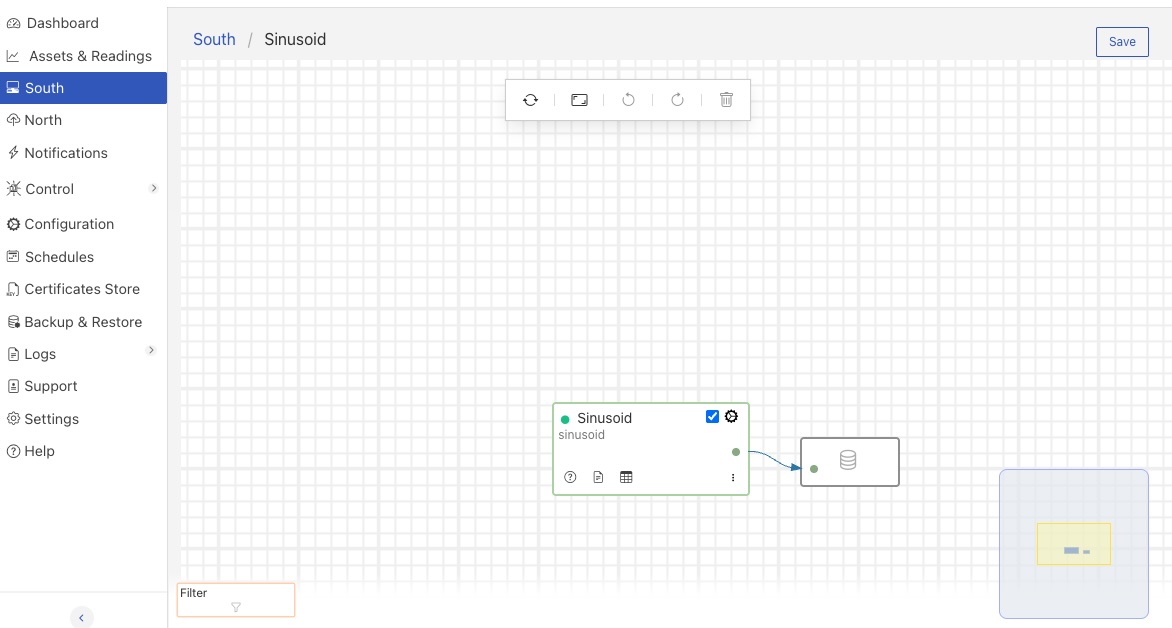Toggle the Sinusoid service enabled checkbox
Screen dimensions: 1172x628
712,416
